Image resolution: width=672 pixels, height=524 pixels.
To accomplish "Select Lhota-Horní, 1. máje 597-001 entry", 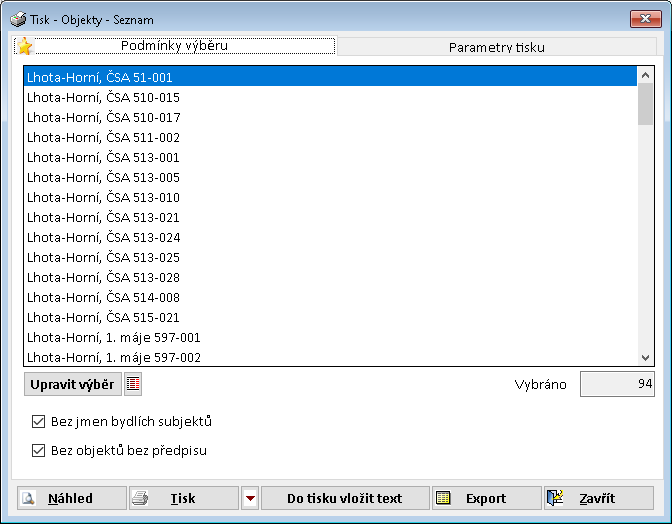I will coord(114,337).
